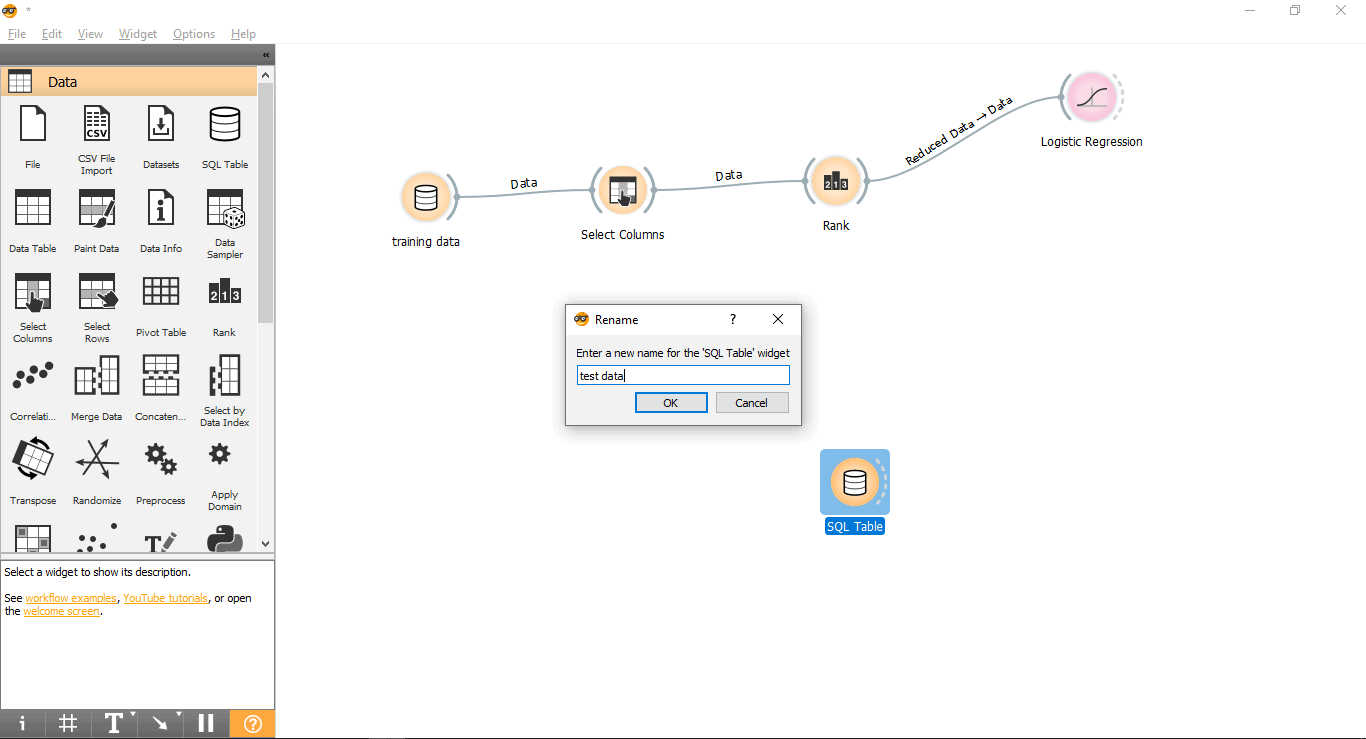The height and width of the screenshot is (739, 1366).
Task: Click the Datasets widget icon
Action: (x=161, y=125)
